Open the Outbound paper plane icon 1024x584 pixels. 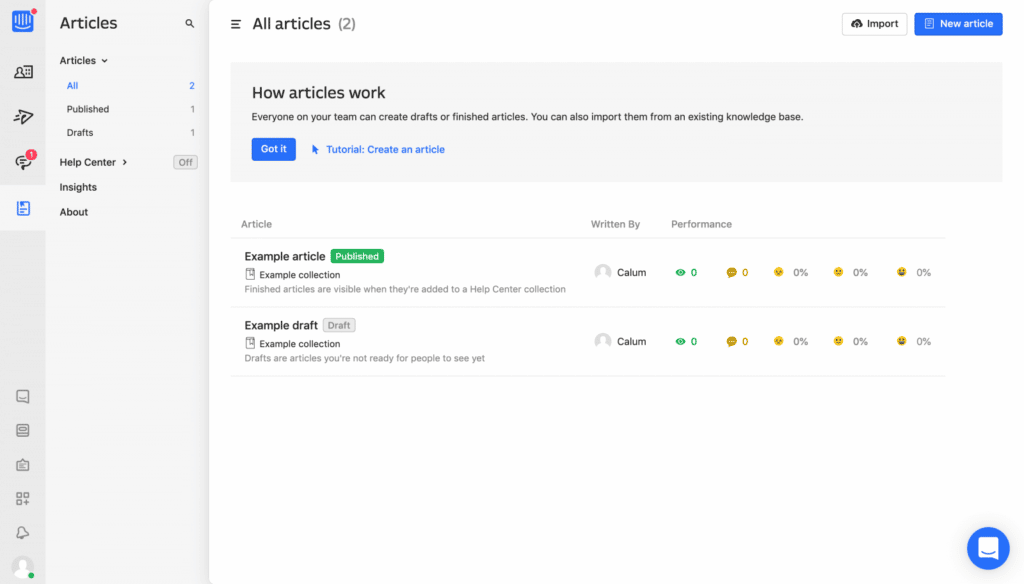coord(23,117)
